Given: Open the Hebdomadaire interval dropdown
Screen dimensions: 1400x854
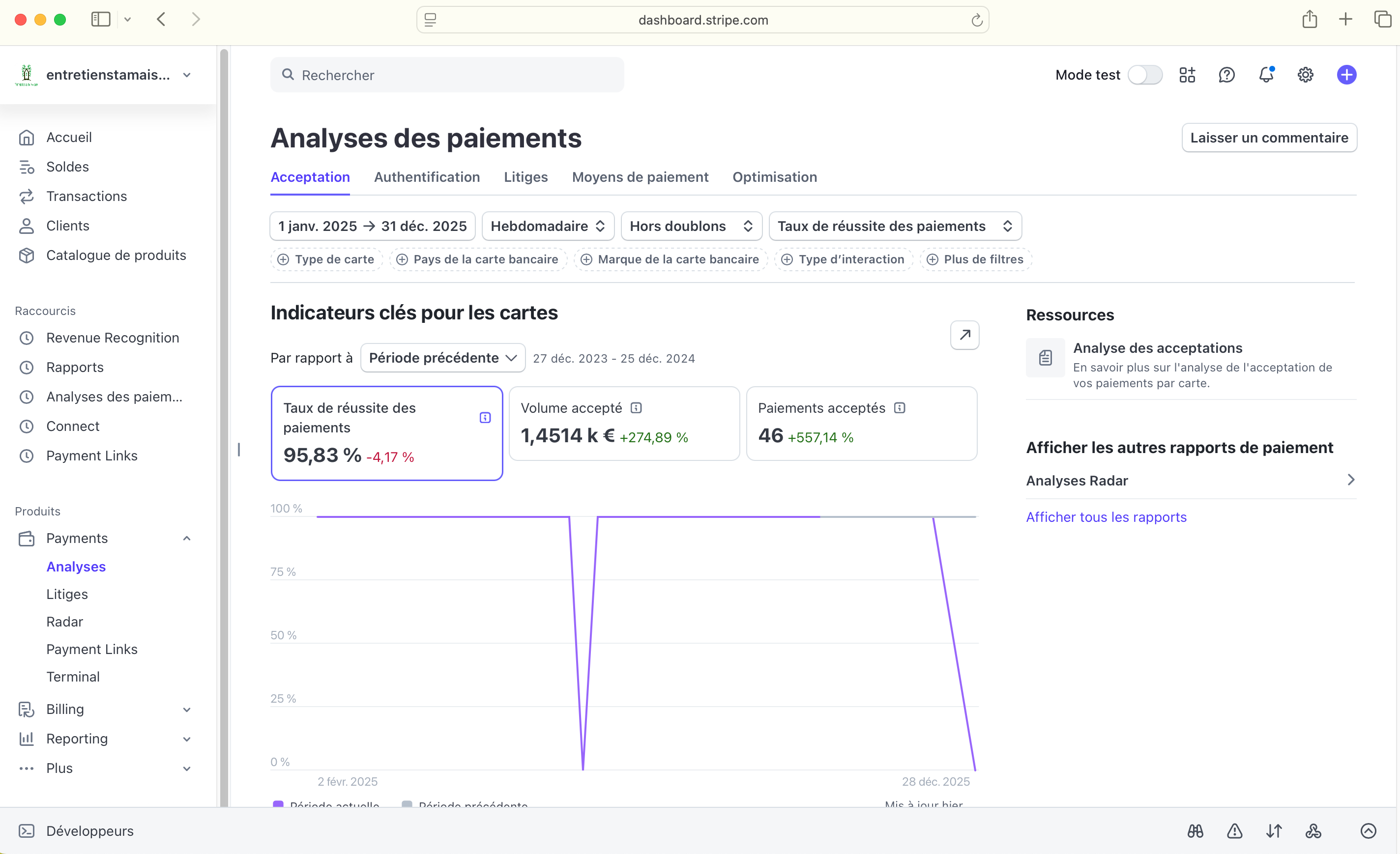Looking at the screenshot, I should [548, 226].
